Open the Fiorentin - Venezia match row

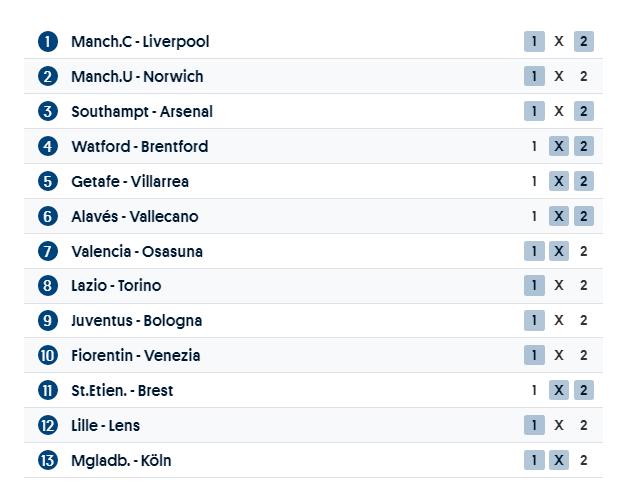click(136, 356)
